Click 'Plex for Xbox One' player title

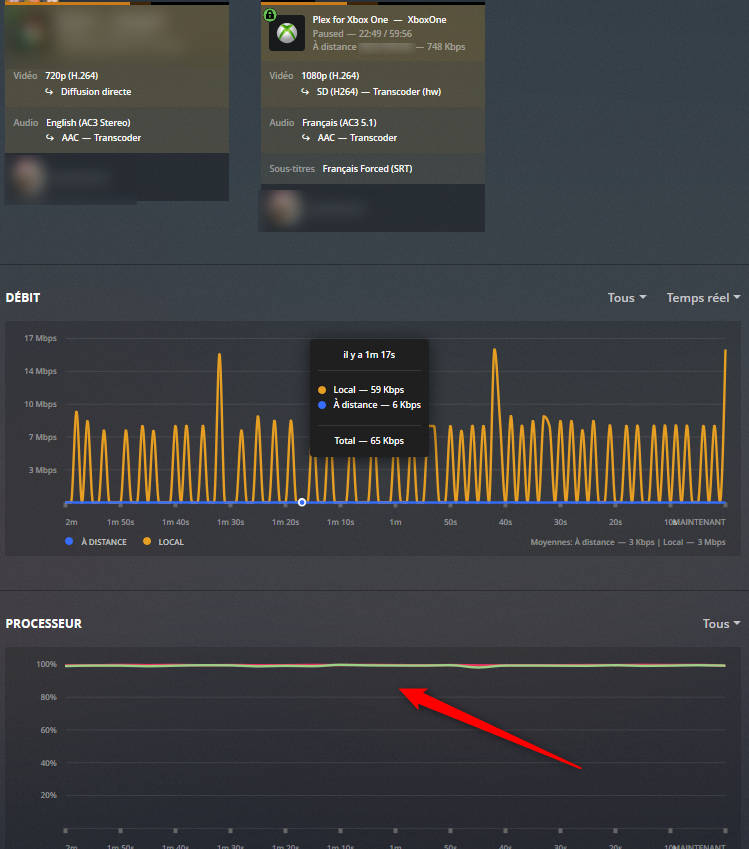click(x=350, y=19)
